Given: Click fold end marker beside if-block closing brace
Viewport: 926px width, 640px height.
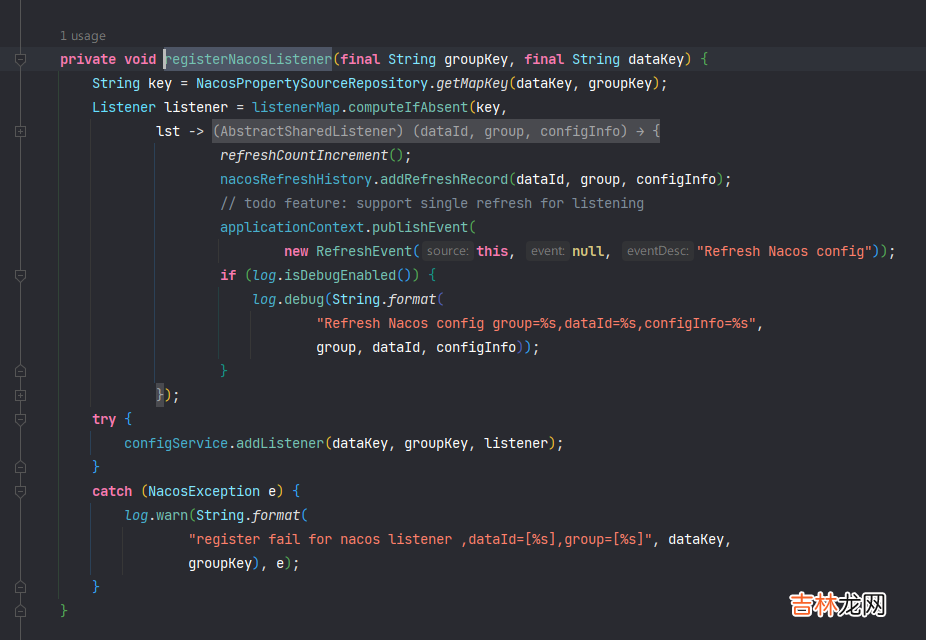Looking at the screenshot, I should (x=20, y=371).
